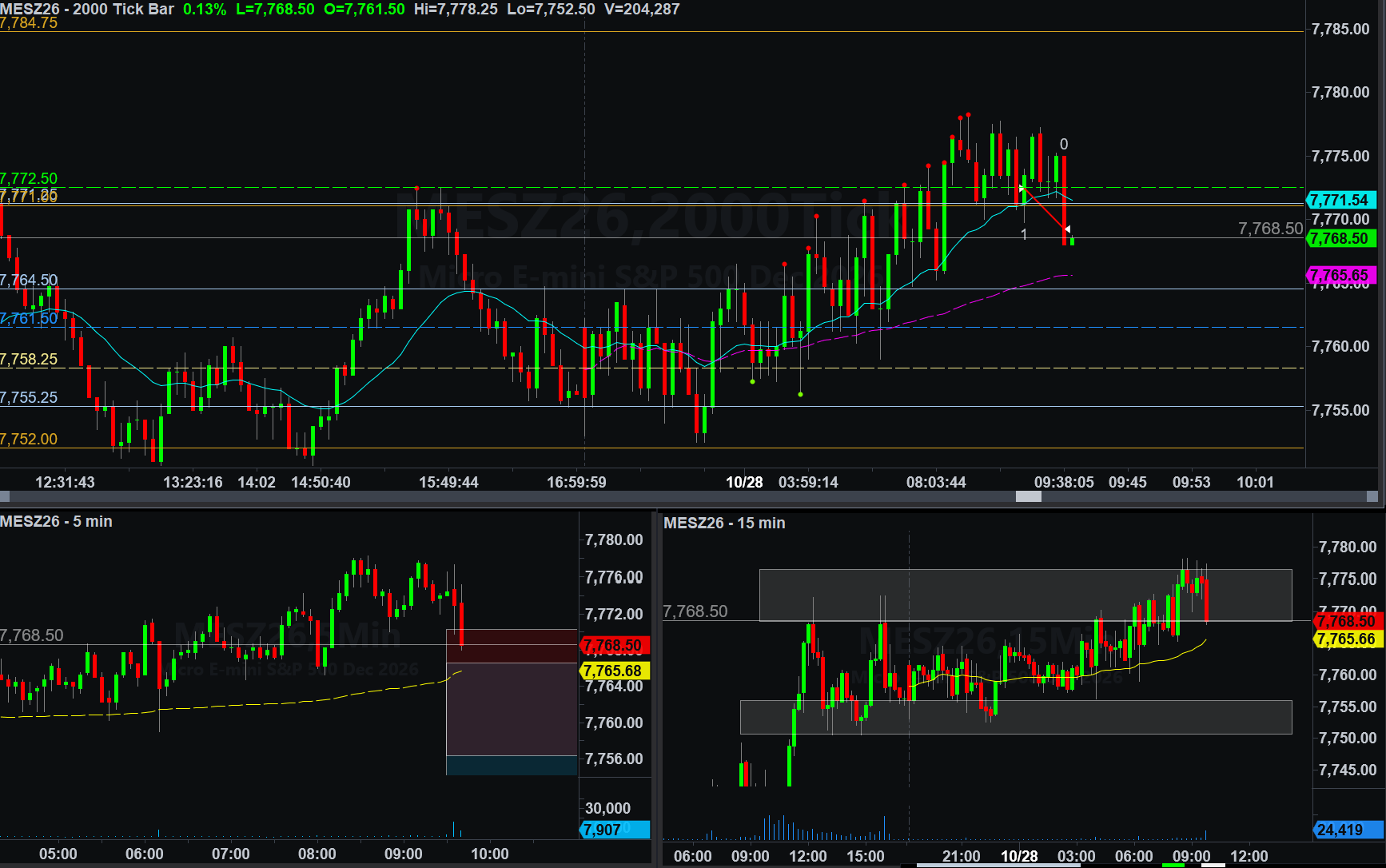
Task: Select the upper gray rectangle zone on 15 min chart
Action: coord(1026,595)
